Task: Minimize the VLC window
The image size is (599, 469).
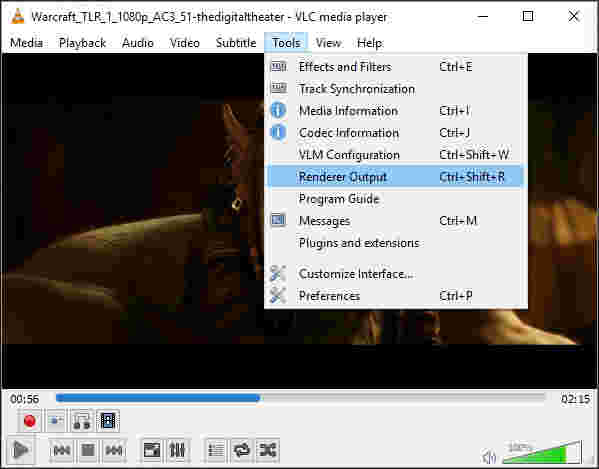Action: pyautogui.click(x=483, y=16)
